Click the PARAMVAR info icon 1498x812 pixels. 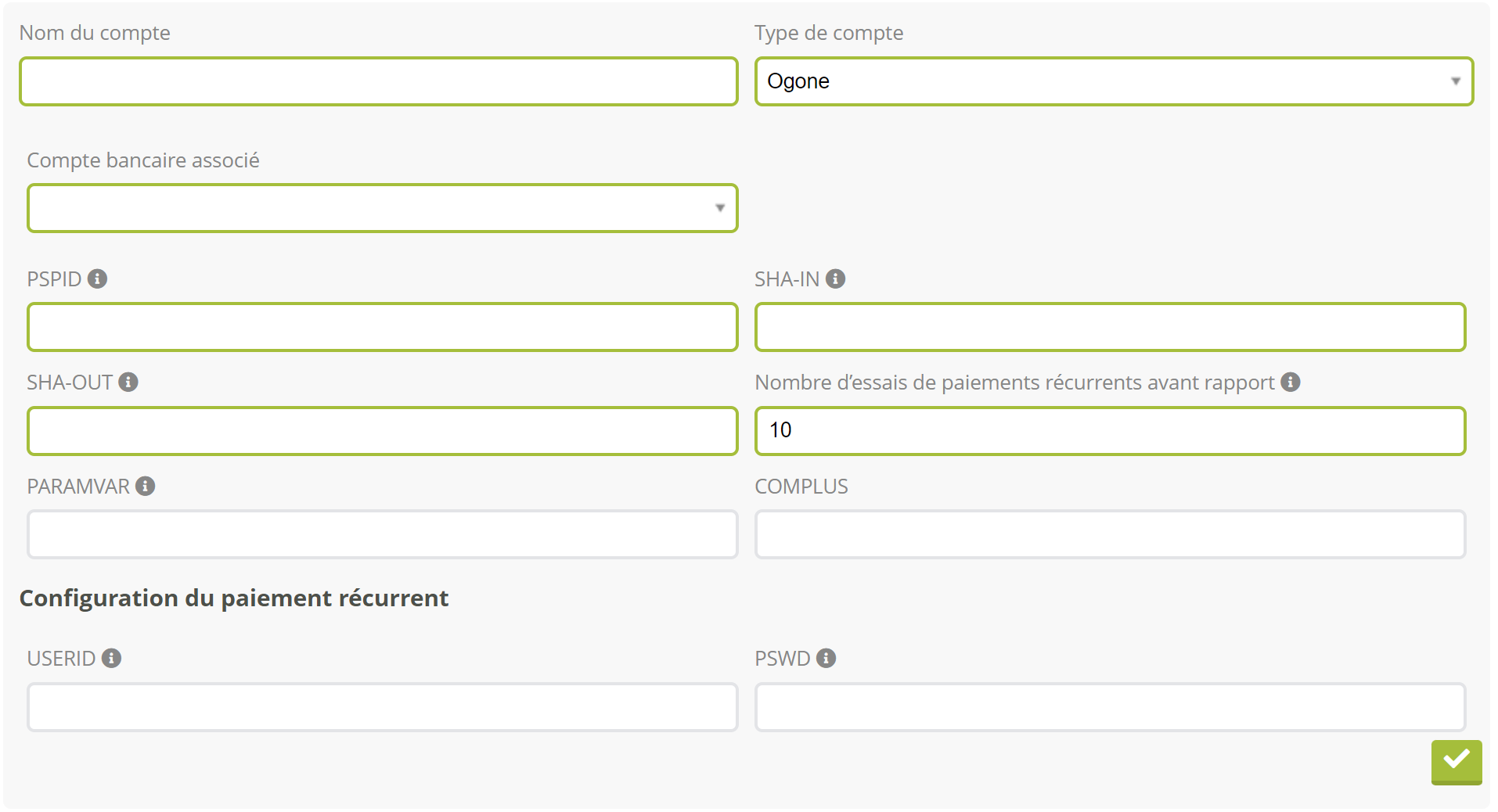click(145, 487)
